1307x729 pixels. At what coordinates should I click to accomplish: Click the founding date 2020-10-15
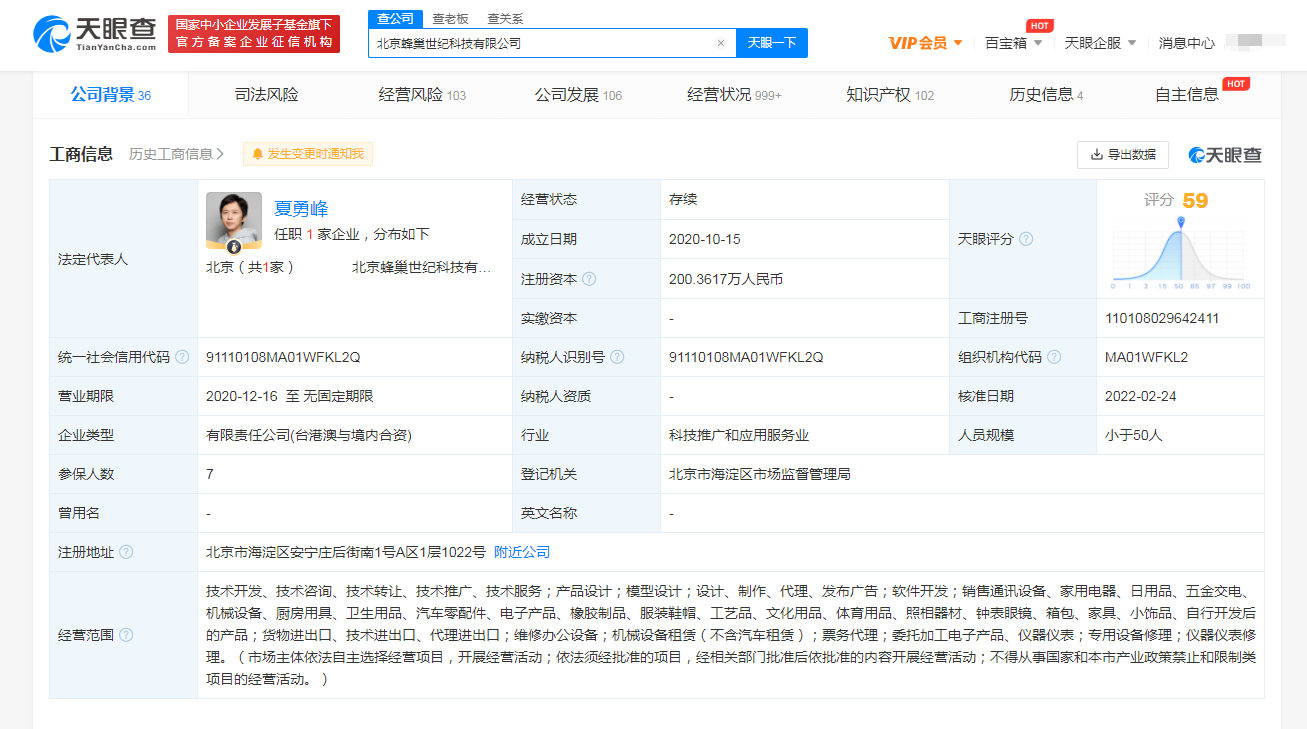click(x=705, y=239)
